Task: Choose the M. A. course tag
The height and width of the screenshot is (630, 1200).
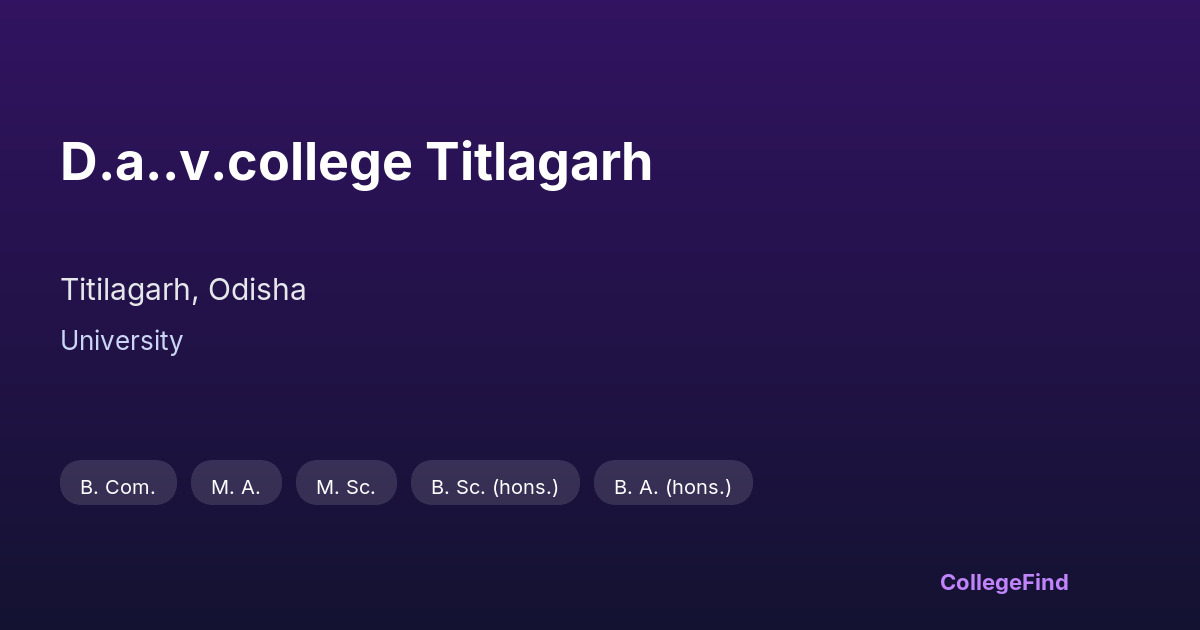Action: pyautogui.click(x=236, y=487)
